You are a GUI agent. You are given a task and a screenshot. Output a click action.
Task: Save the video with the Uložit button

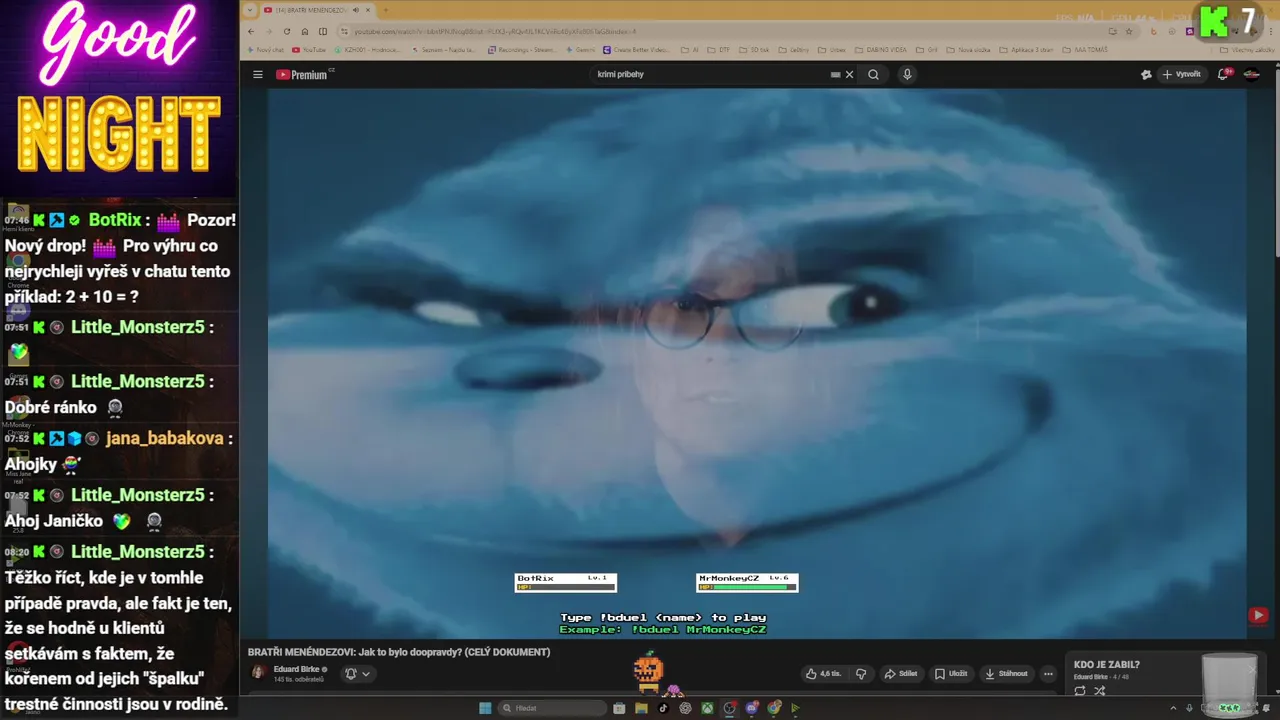point(951,674)
